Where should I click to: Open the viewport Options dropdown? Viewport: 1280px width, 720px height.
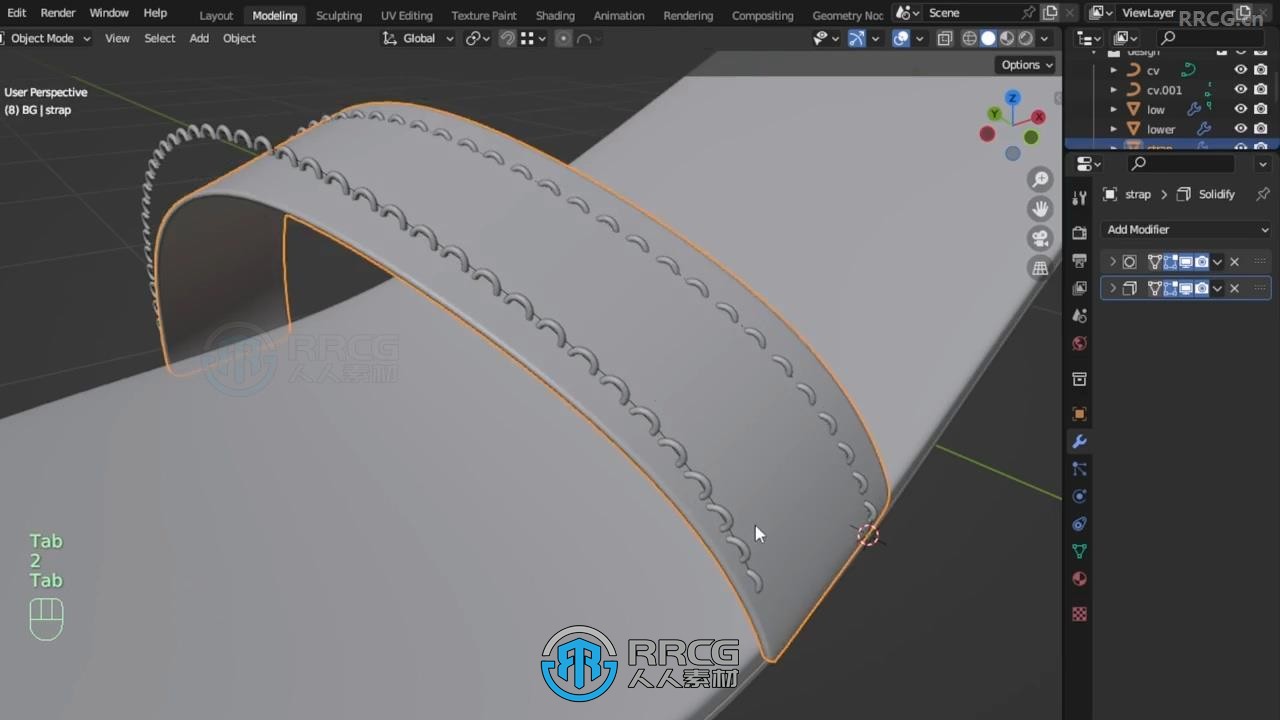pos(1027,65)
